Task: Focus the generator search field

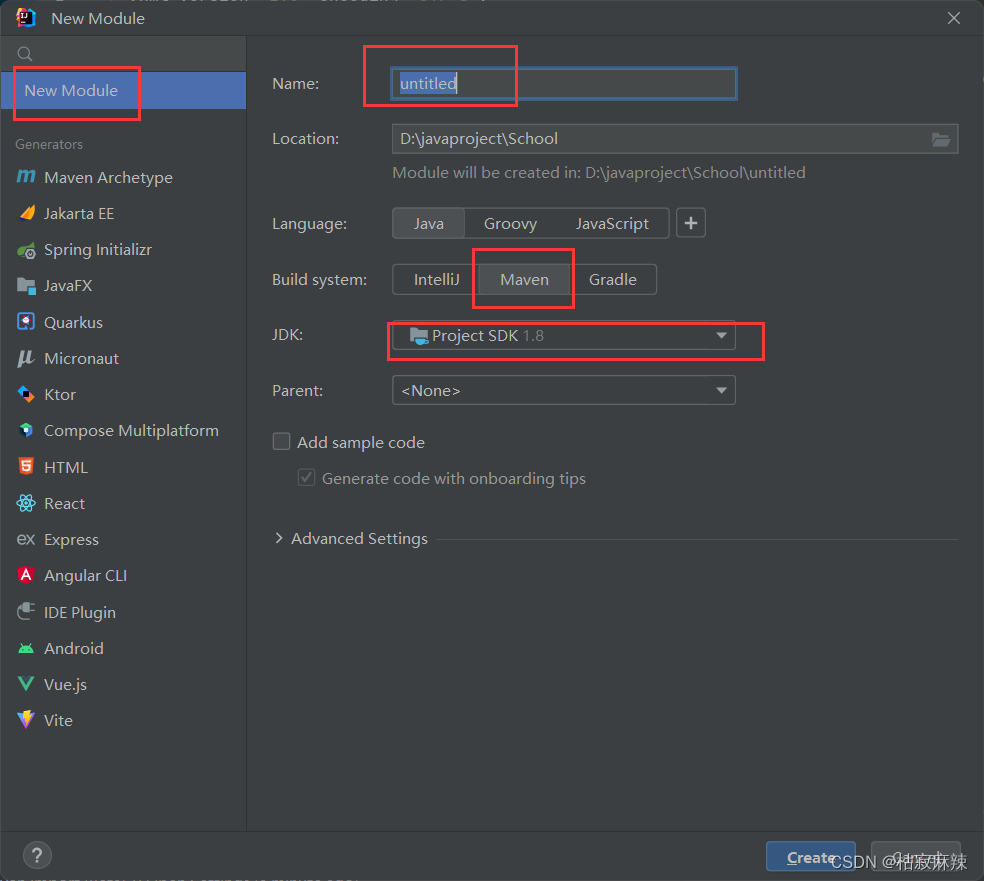Action: [123, 54]
